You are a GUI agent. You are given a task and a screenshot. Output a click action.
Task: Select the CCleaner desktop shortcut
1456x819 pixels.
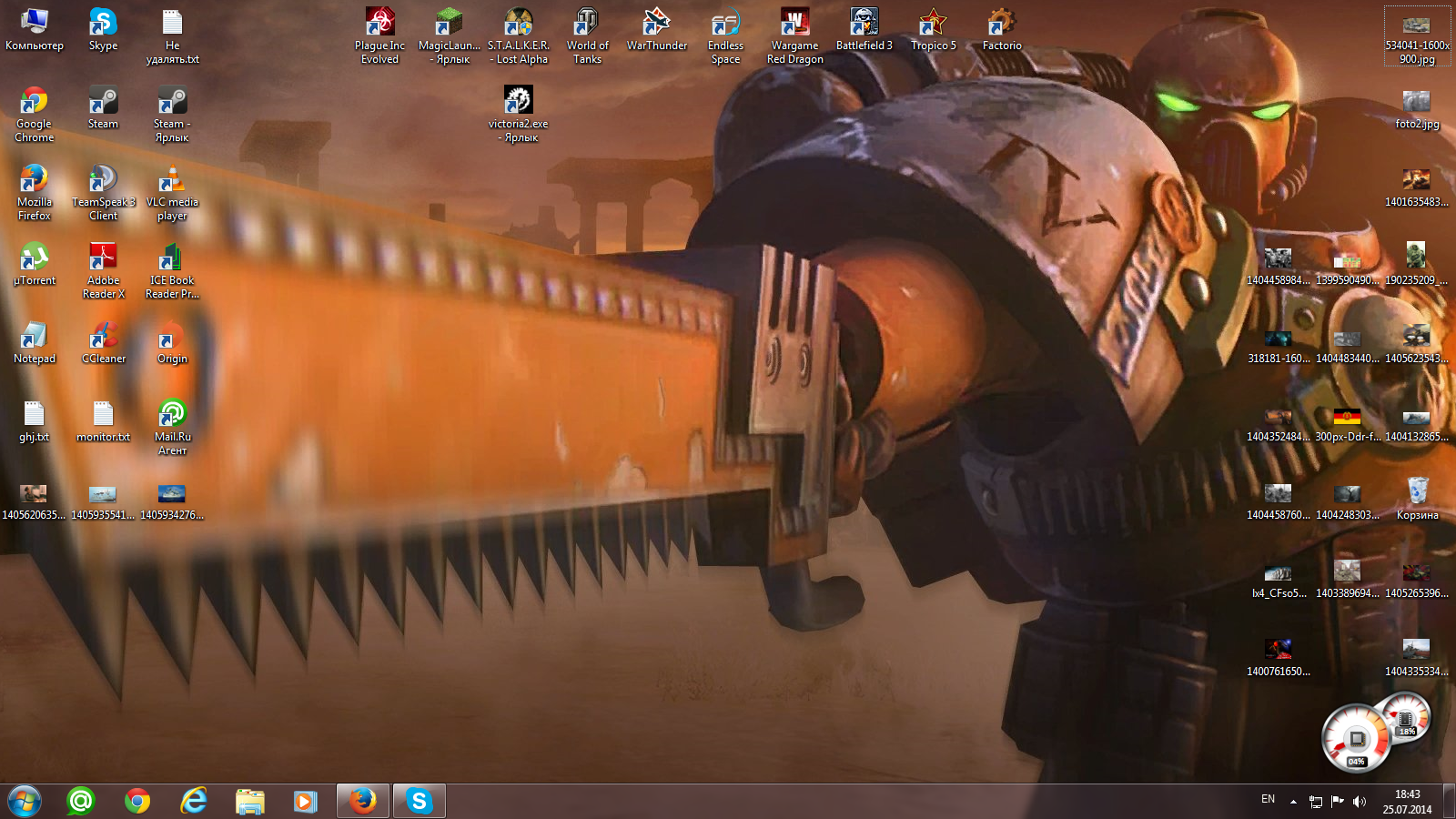click(103, 342)
